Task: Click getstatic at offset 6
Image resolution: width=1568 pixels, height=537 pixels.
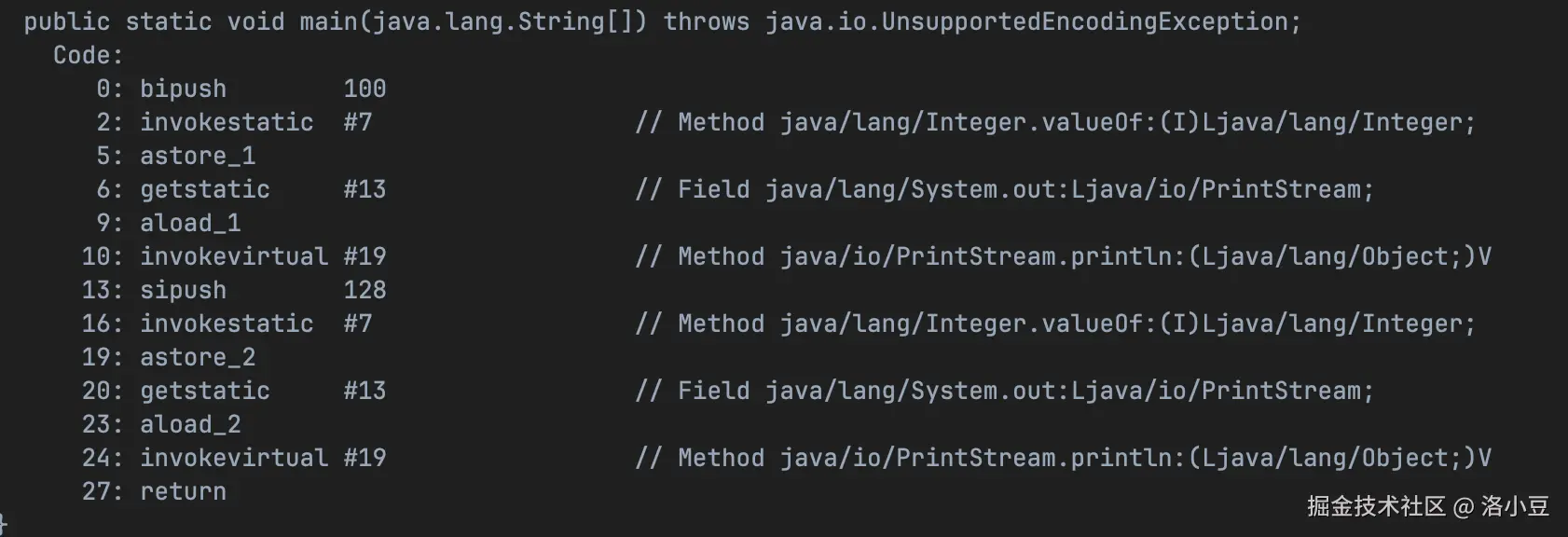Action: coord(205,189)
